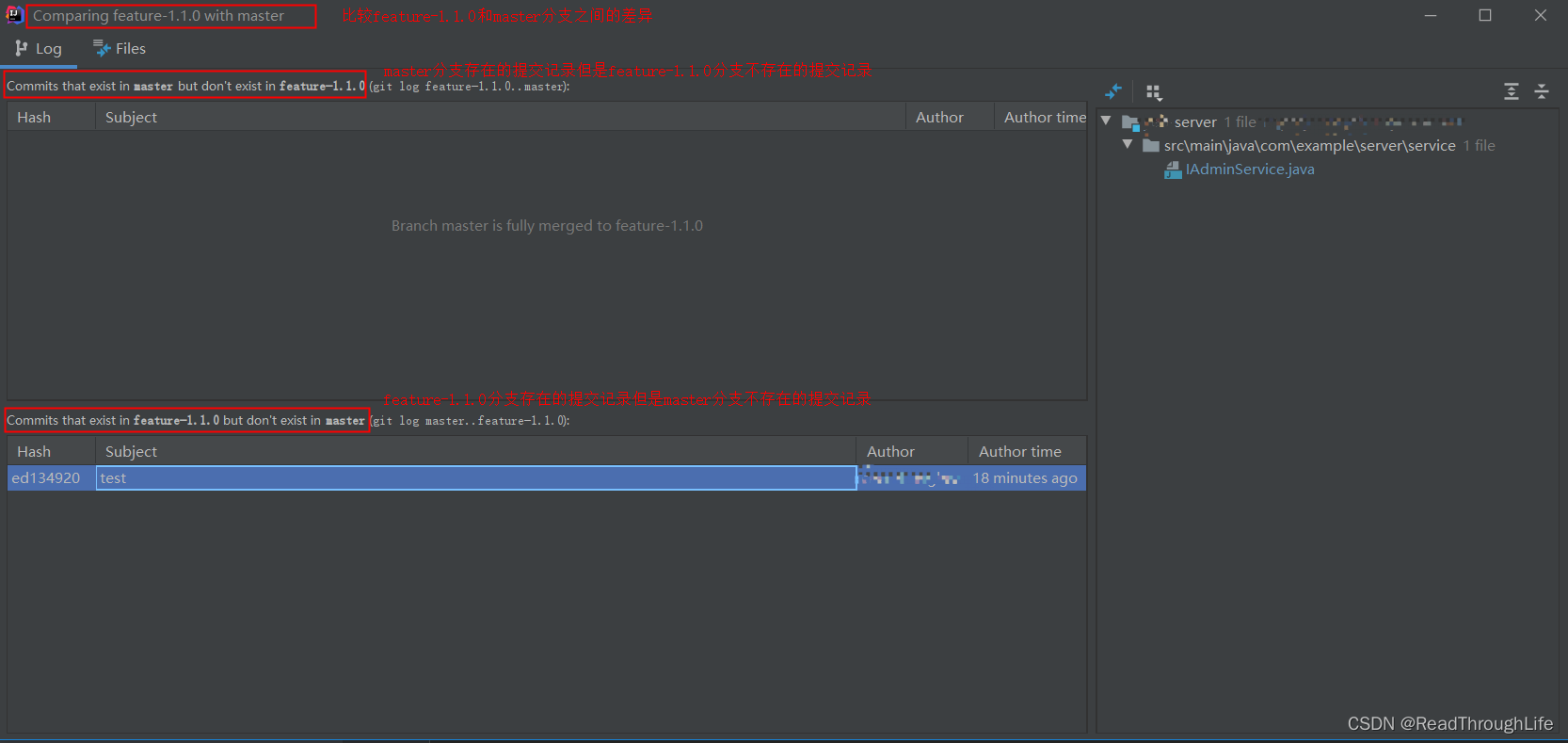The height and width of the screenshot is (743, 1568).
Task: Click the service package folder icon
Action: pos(1150,145)
